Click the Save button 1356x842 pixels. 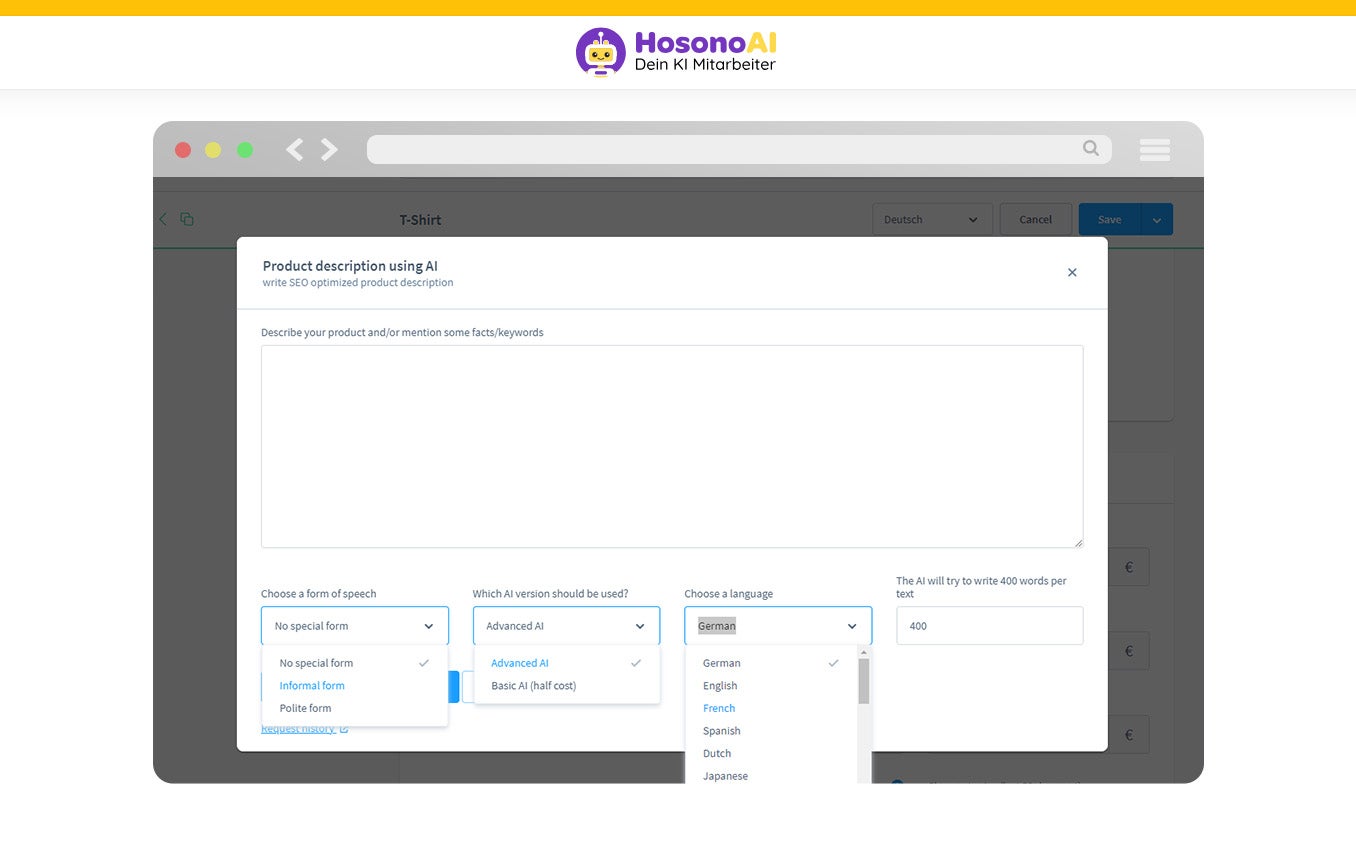point(1110,219)
